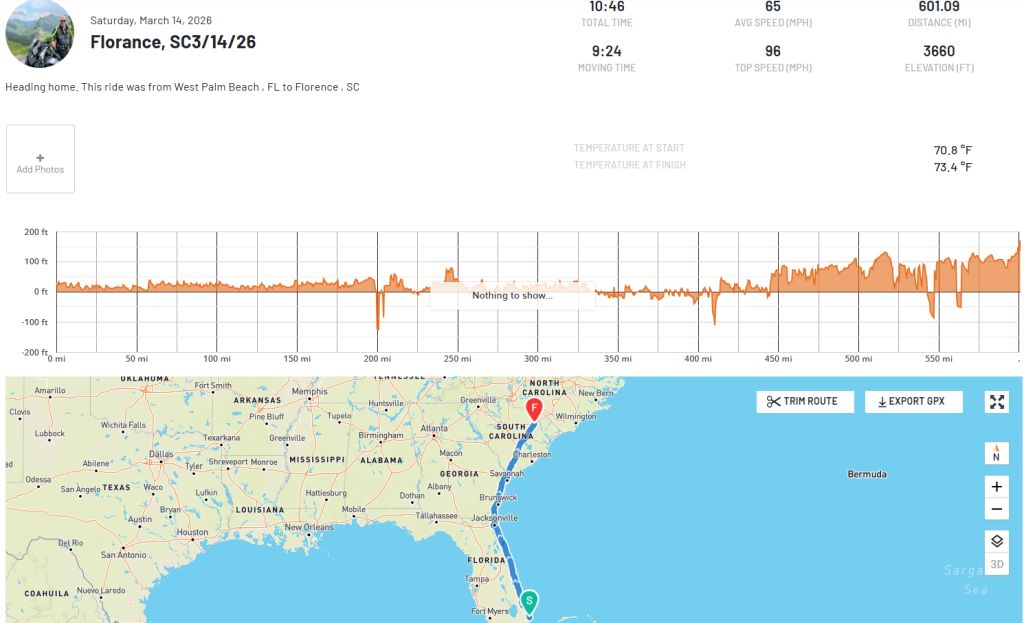Zoom out on the route map
Screen dimensions: 1024x623
[996, 510]
